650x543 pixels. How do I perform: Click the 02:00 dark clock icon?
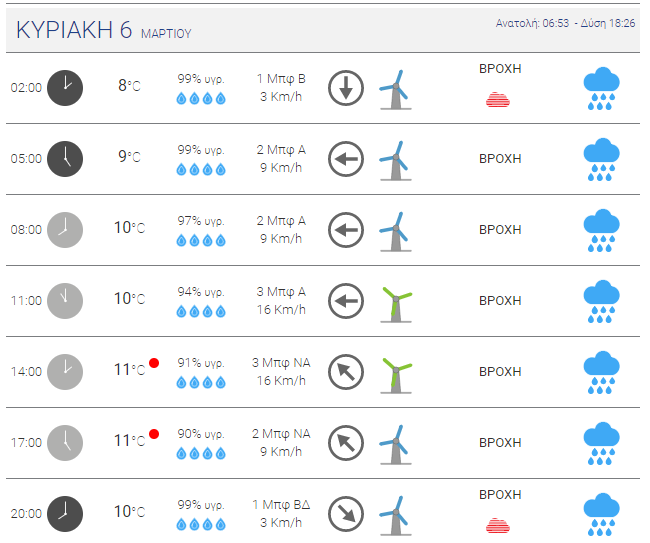(x=65, y=88)
